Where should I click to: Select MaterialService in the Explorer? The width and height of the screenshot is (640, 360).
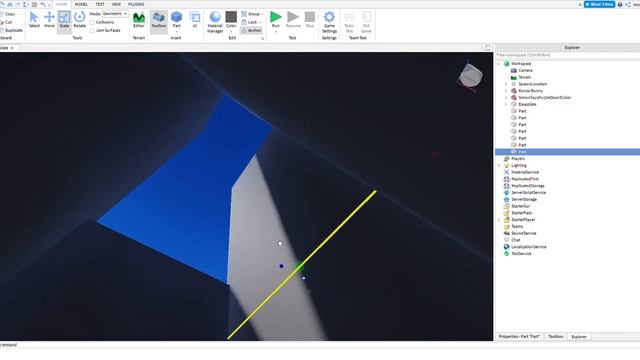point(525,172)
